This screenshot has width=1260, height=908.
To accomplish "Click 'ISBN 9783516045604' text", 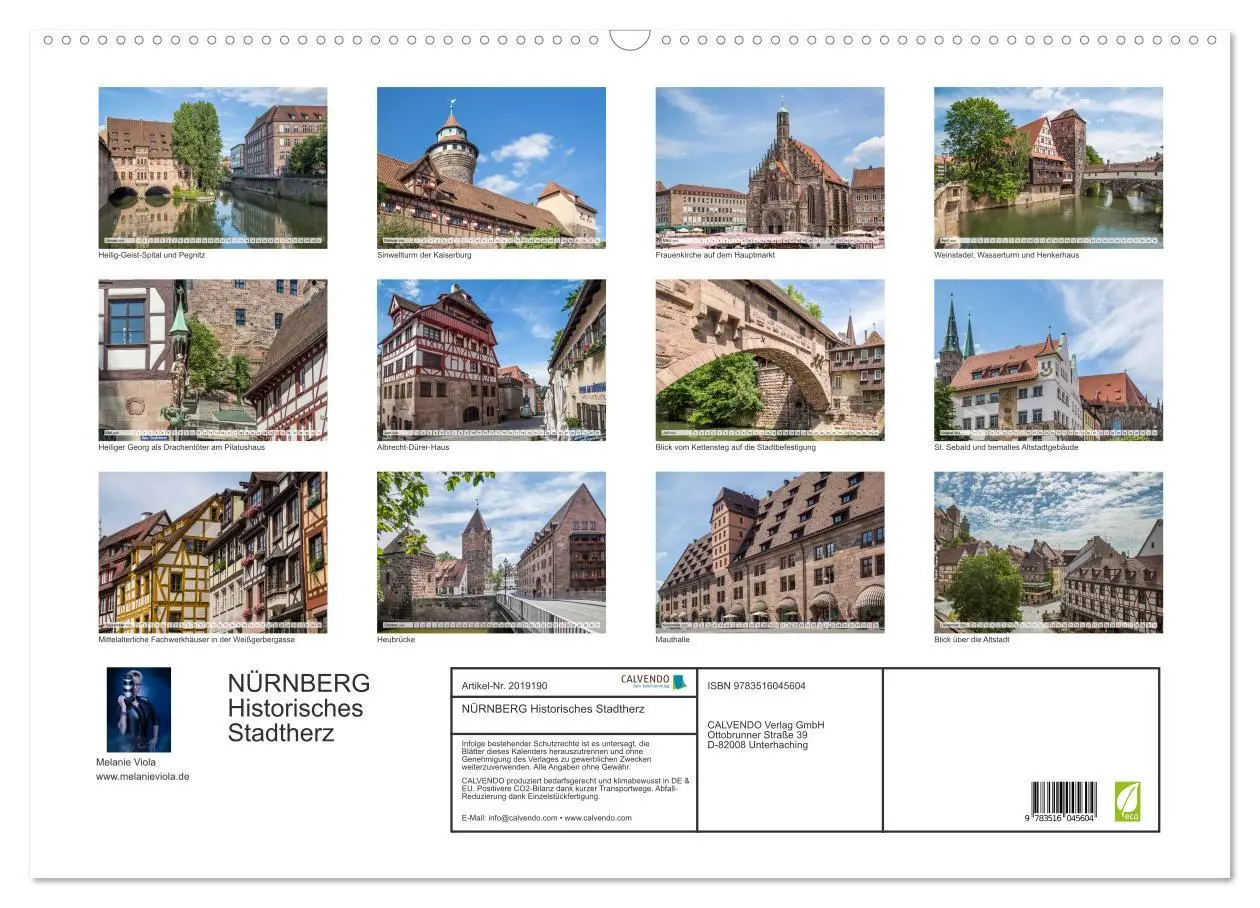I will pos(756,686).
